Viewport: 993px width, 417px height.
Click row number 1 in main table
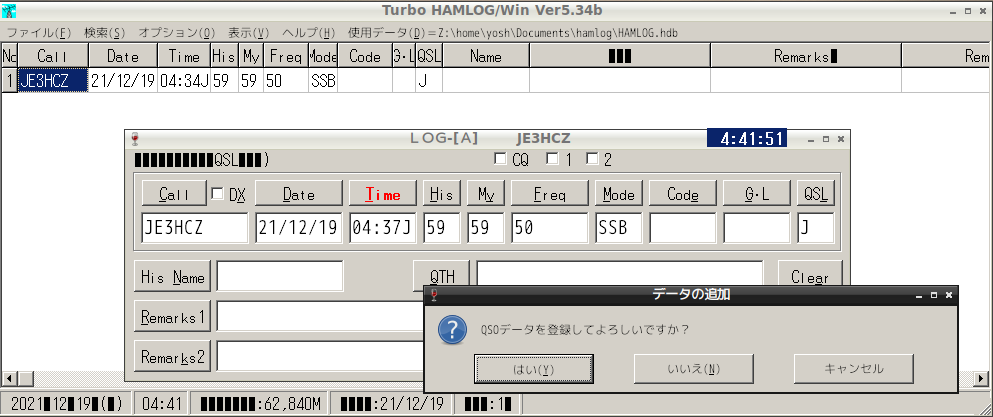click(x=9, y=80)
